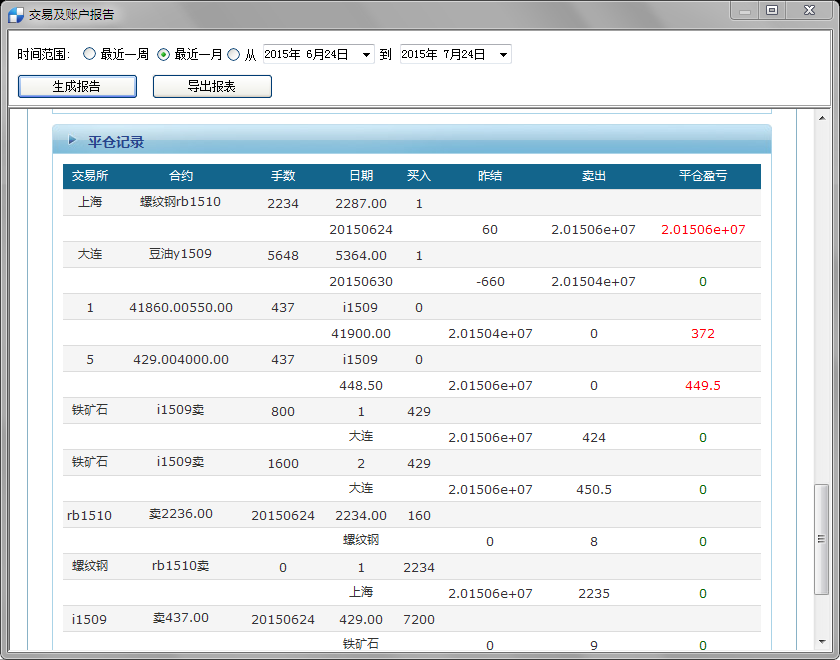
Task: Maximize the report window
Action: coord(771,10)
